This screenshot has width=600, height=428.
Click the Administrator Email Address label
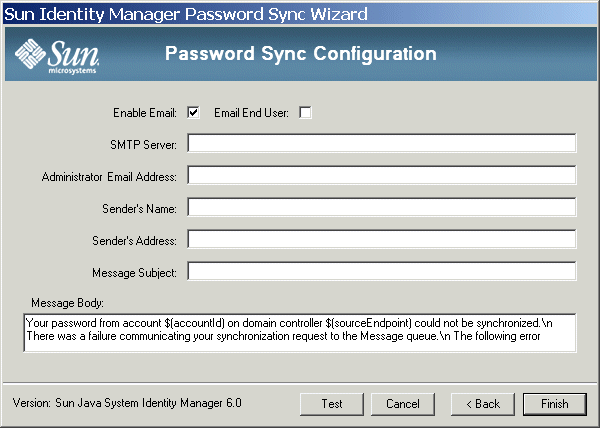point(109,177)
